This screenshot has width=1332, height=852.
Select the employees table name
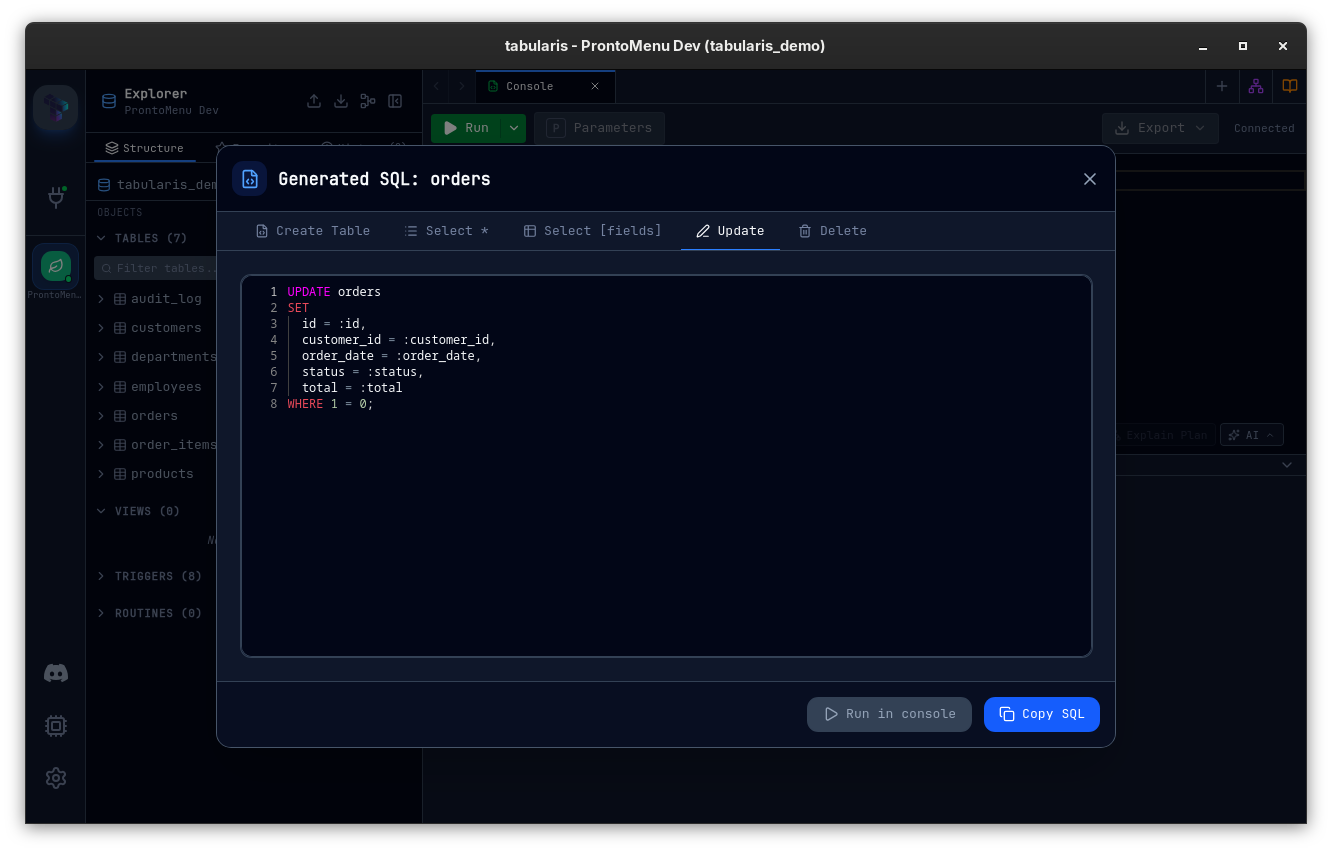click(x=166, y=387)
